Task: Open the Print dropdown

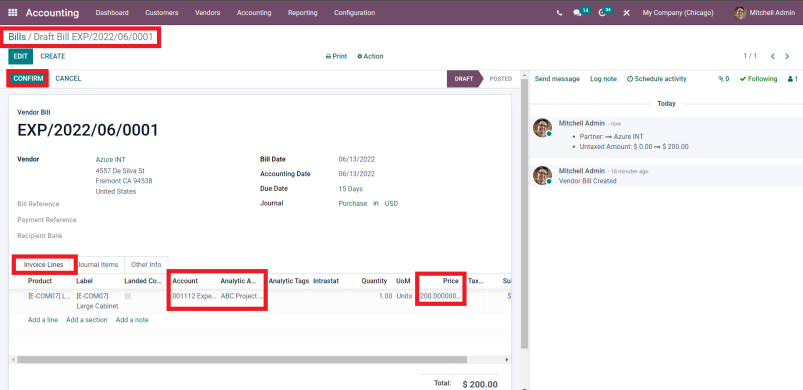Action: (x=336, y=56)
